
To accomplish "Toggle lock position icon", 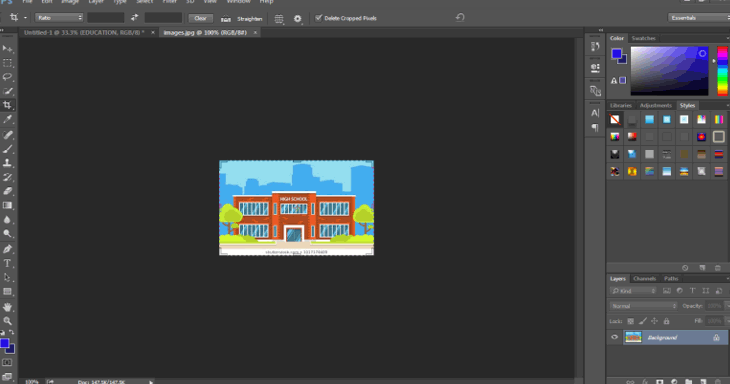I will pyautogui.click(x=655, y=321).
